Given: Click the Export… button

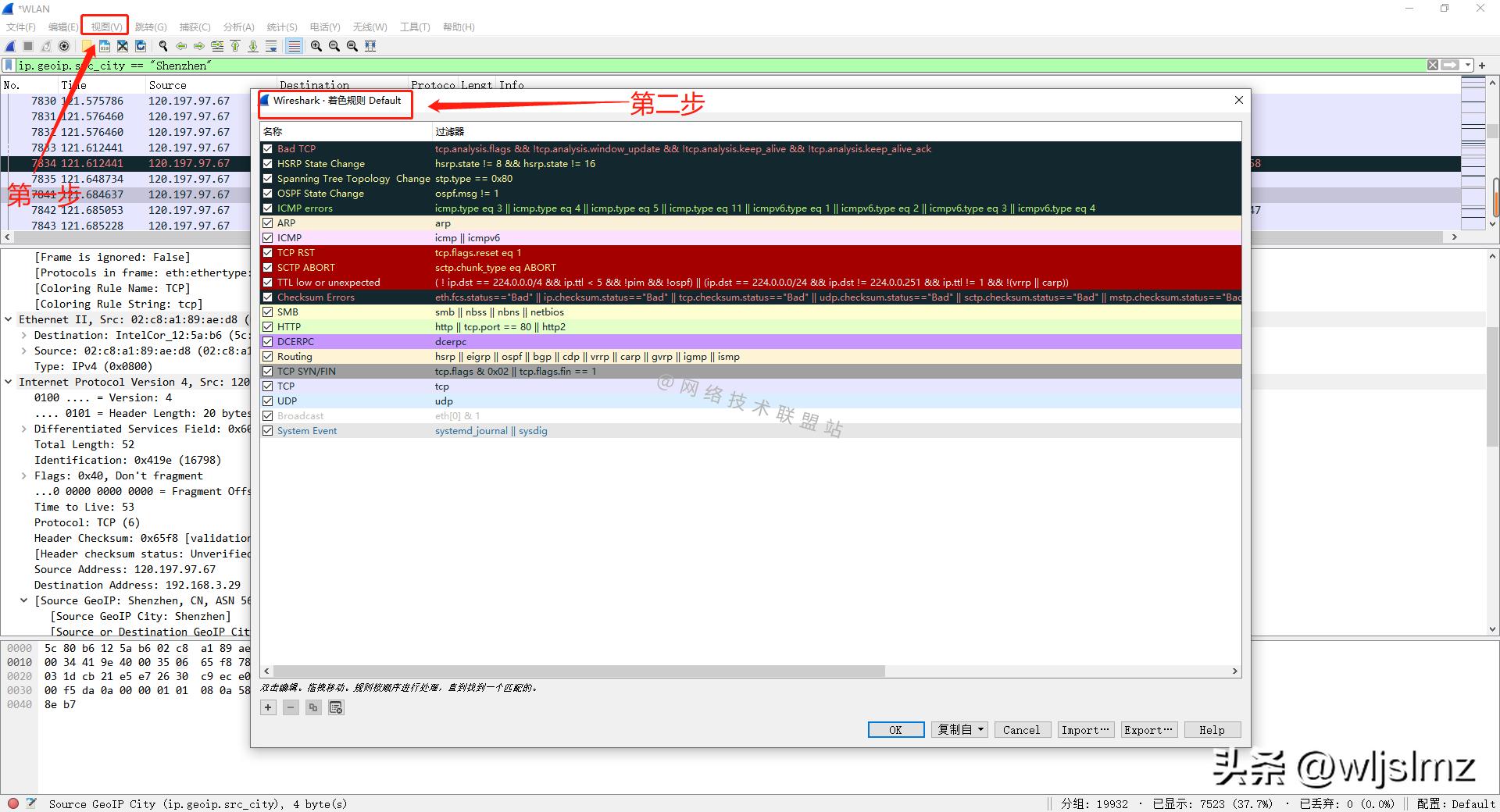Looking at the screenshot, I should click(1148, 730).
